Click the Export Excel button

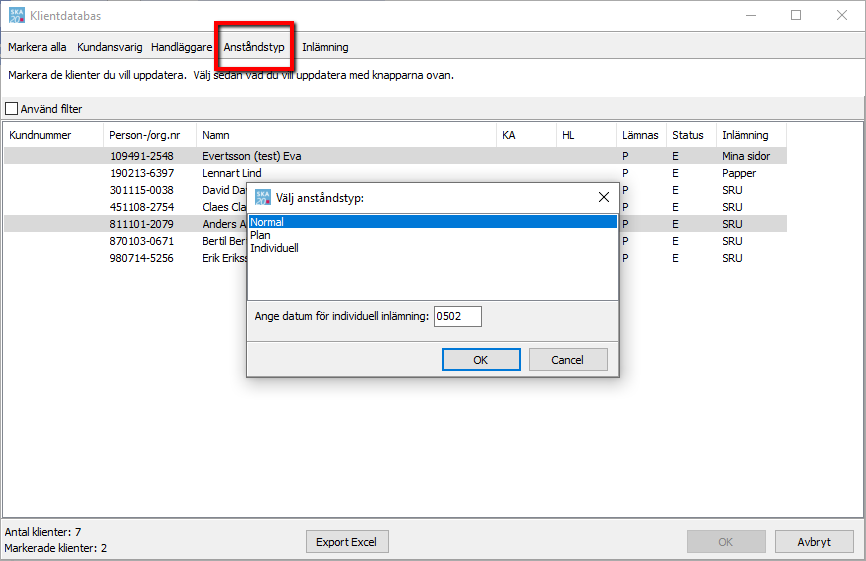click(347, 542)
